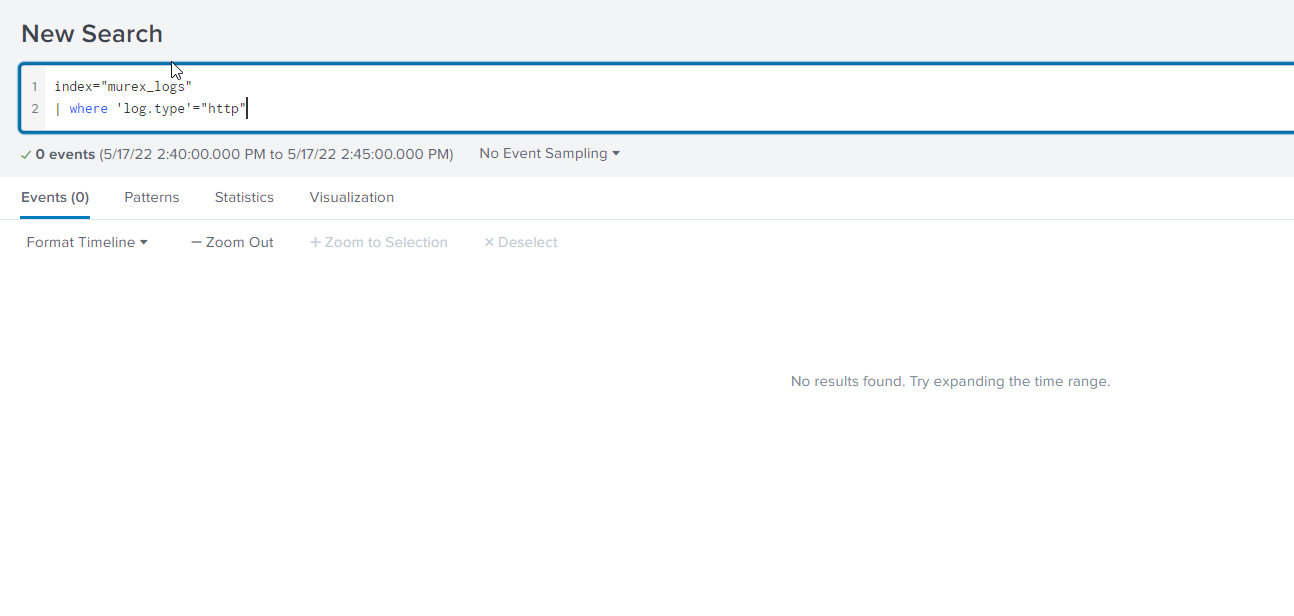Viewport: 1294px width, 616px height.
Task: Click the New Search page heading
Action: 92,34
